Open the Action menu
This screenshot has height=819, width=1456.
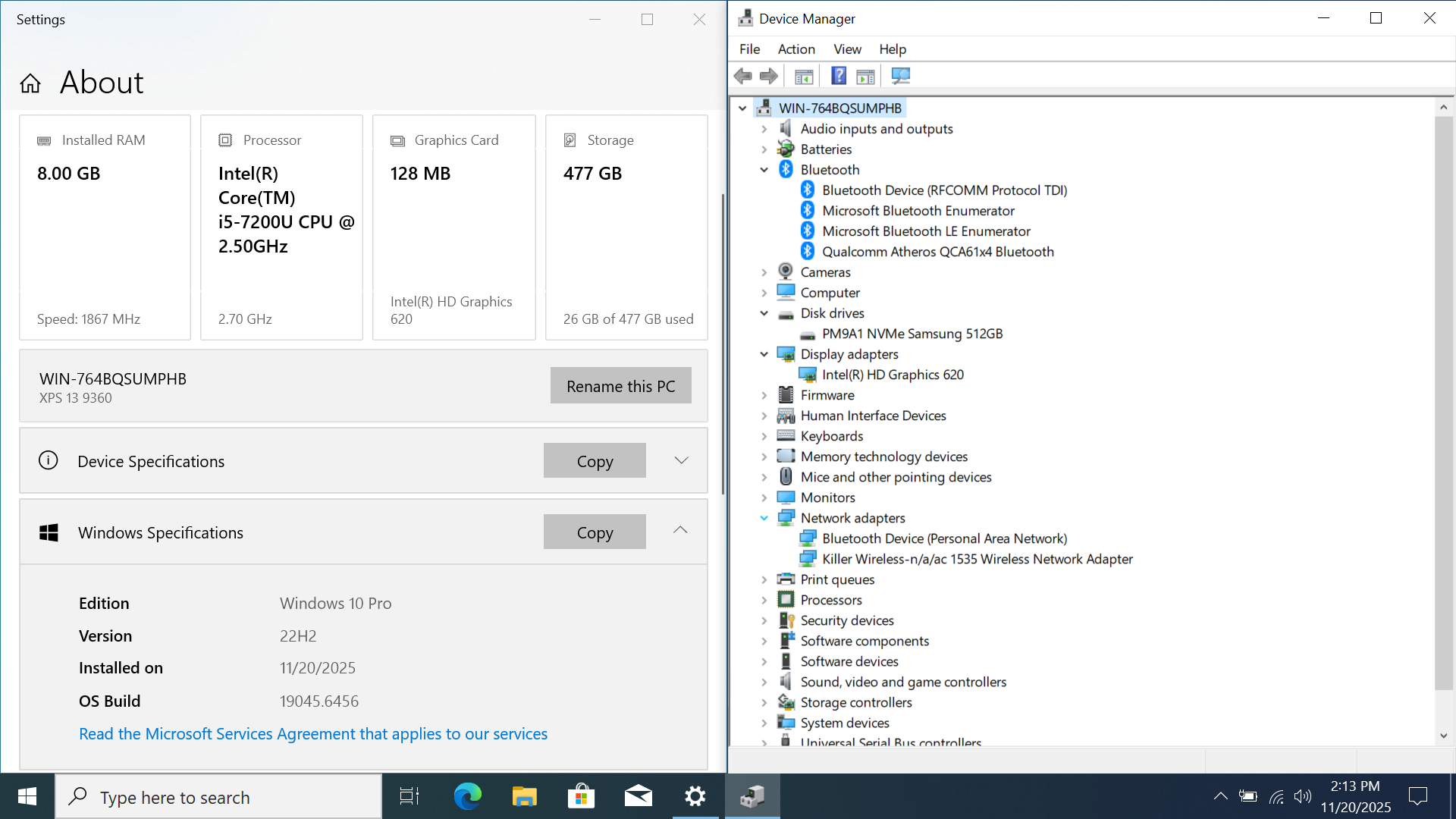795,49
